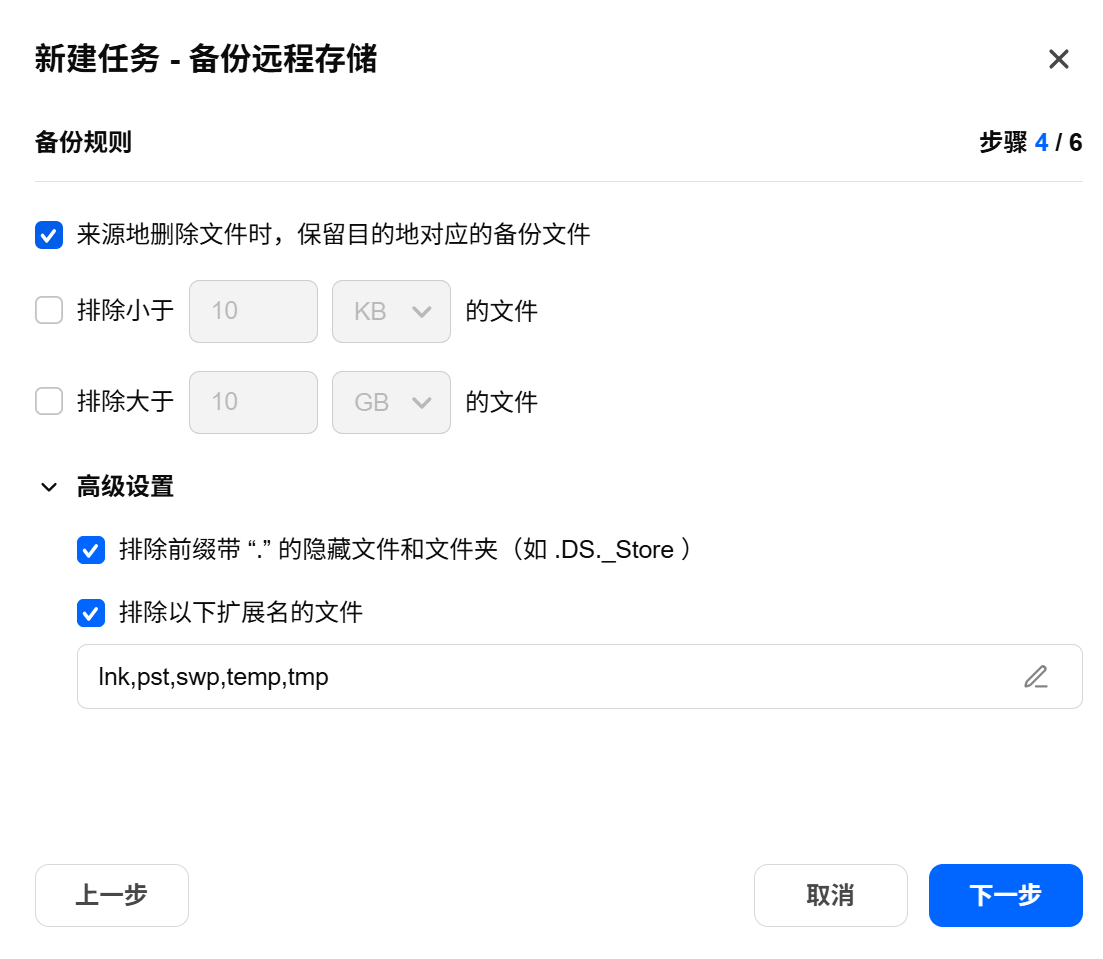
Task: Enable the 排除小于 checkbox
Action: 49,310
